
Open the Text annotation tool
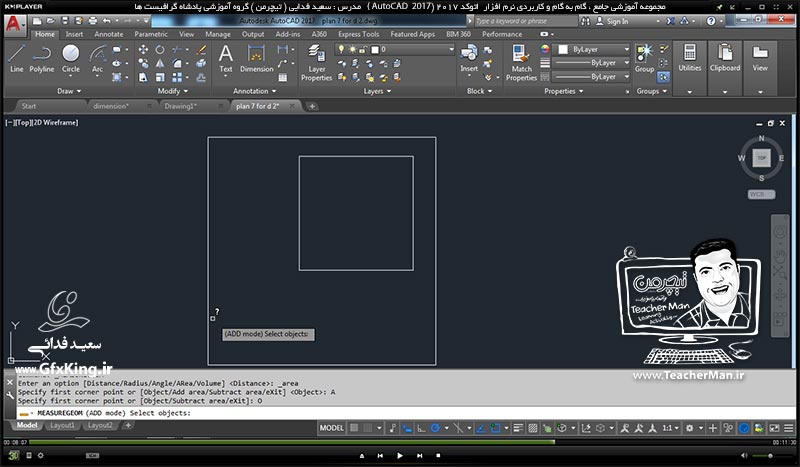(x=226, y=58)
